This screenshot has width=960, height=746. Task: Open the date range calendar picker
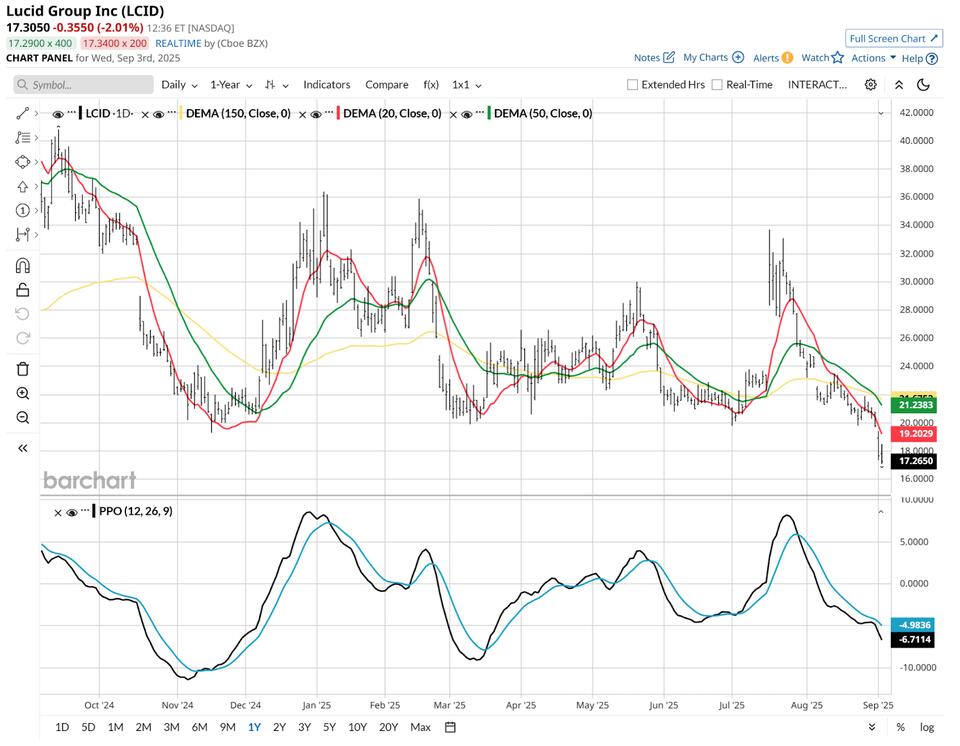coord(450,727)
